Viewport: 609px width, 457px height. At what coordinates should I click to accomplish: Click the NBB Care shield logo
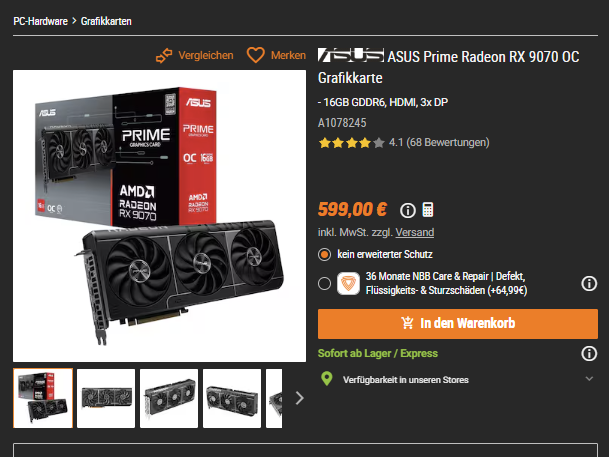[x=348, y=283]
